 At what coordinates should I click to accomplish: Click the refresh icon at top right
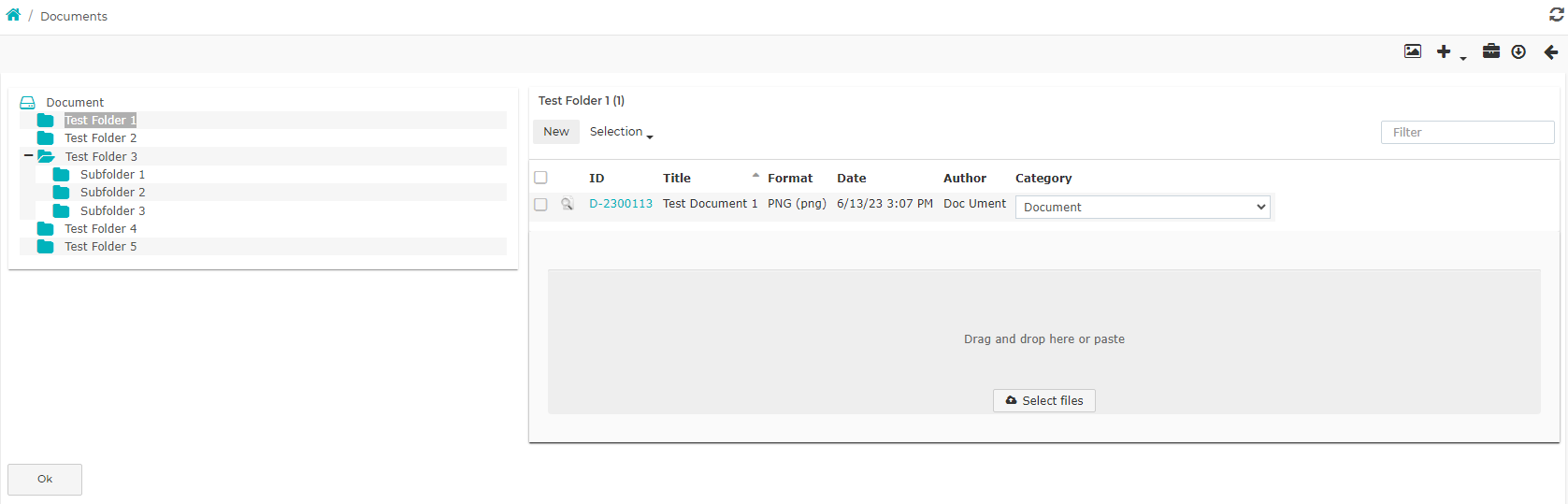click(x=1557, y=15)
